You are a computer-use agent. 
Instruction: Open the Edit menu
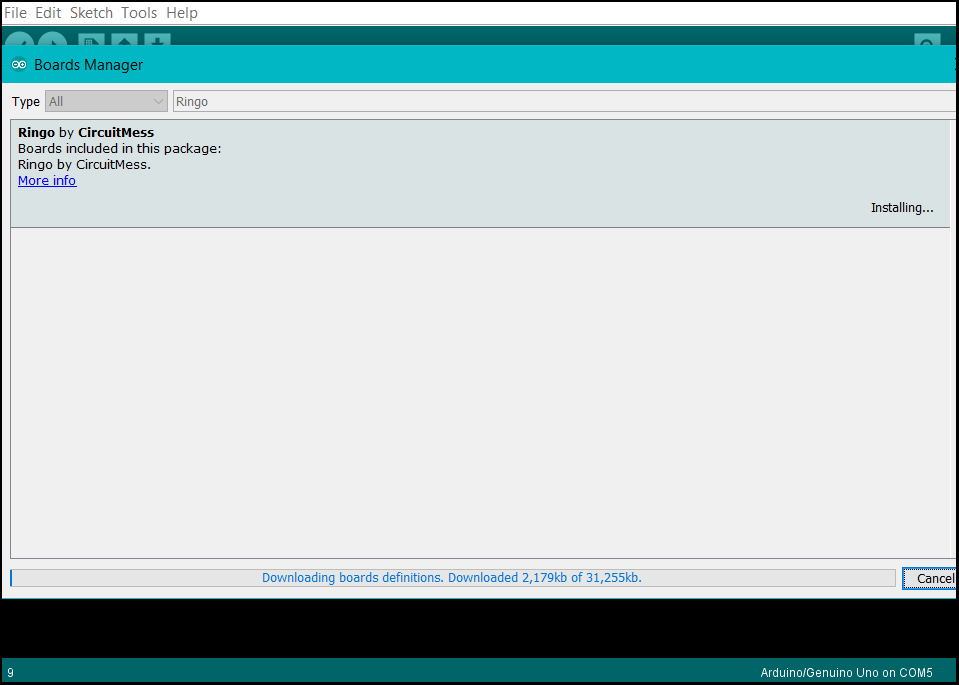click(x=48, y=13)
